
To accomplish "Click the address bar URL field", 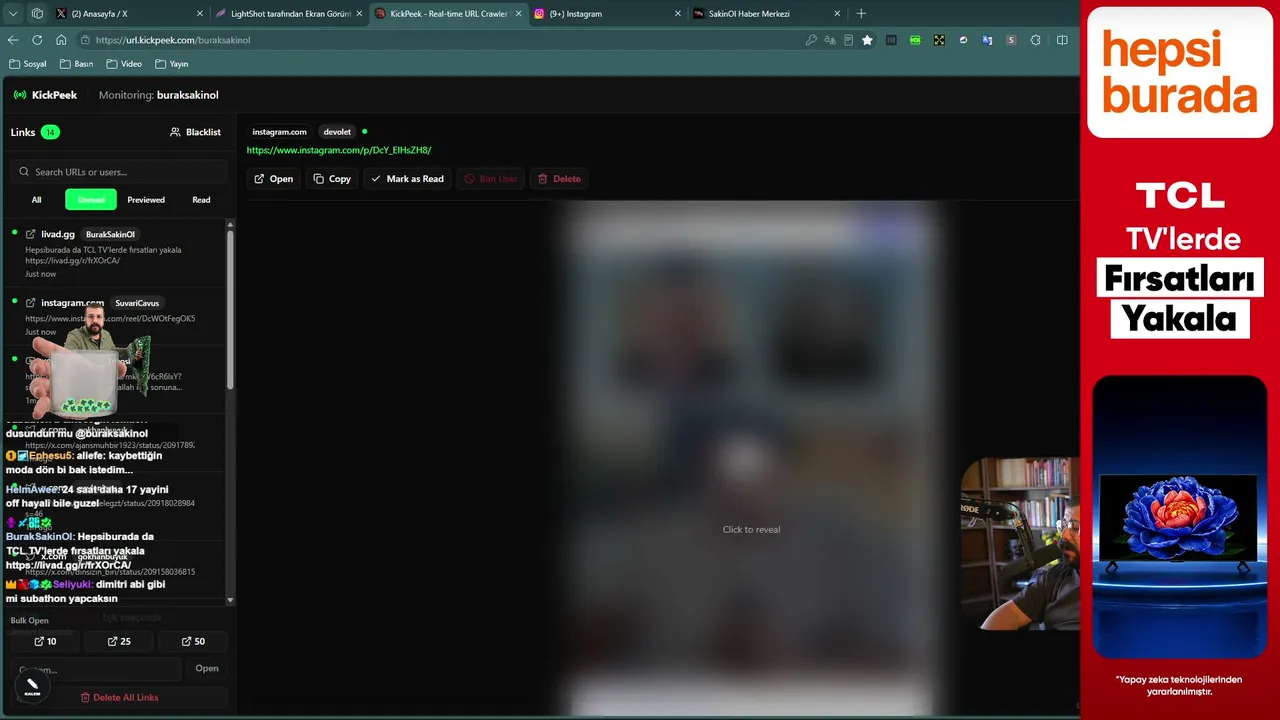I will point(440,40).
